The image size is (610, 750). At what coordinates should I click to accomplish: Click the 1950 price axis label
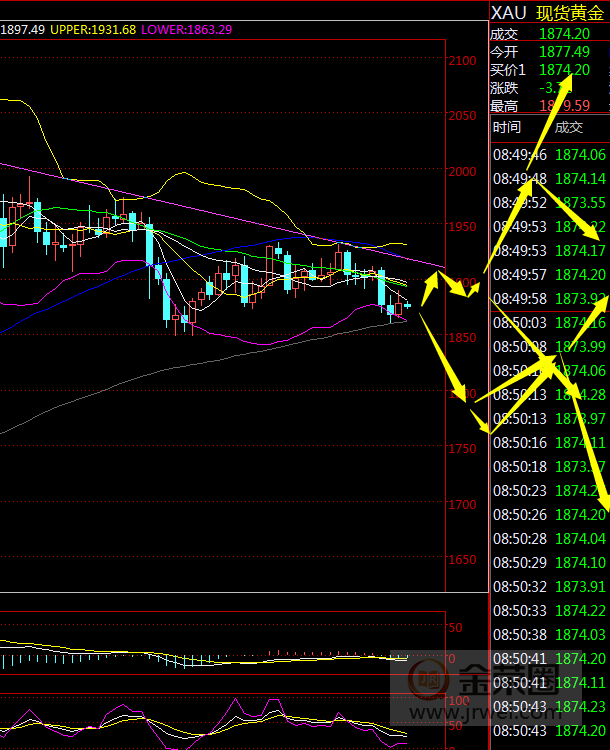(x=463, y=226)
